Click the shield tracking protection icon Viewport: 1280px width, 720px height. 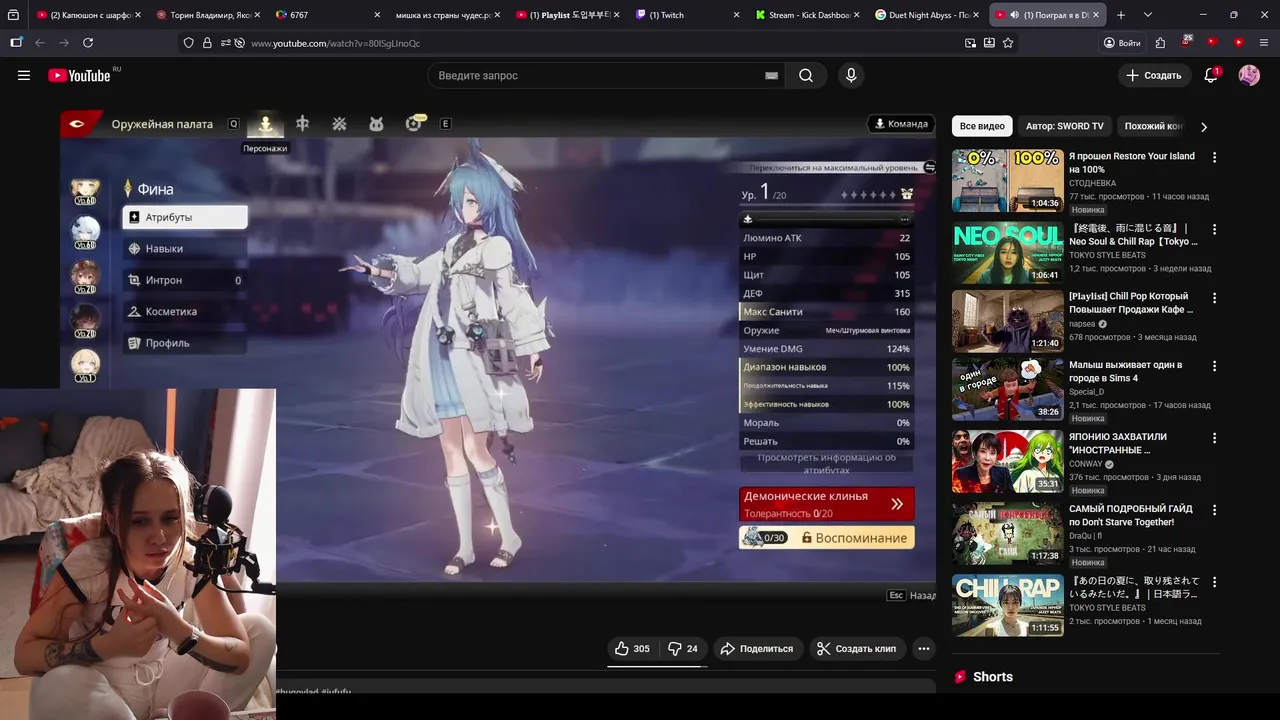pyautogui.click(x=188, y=43)
